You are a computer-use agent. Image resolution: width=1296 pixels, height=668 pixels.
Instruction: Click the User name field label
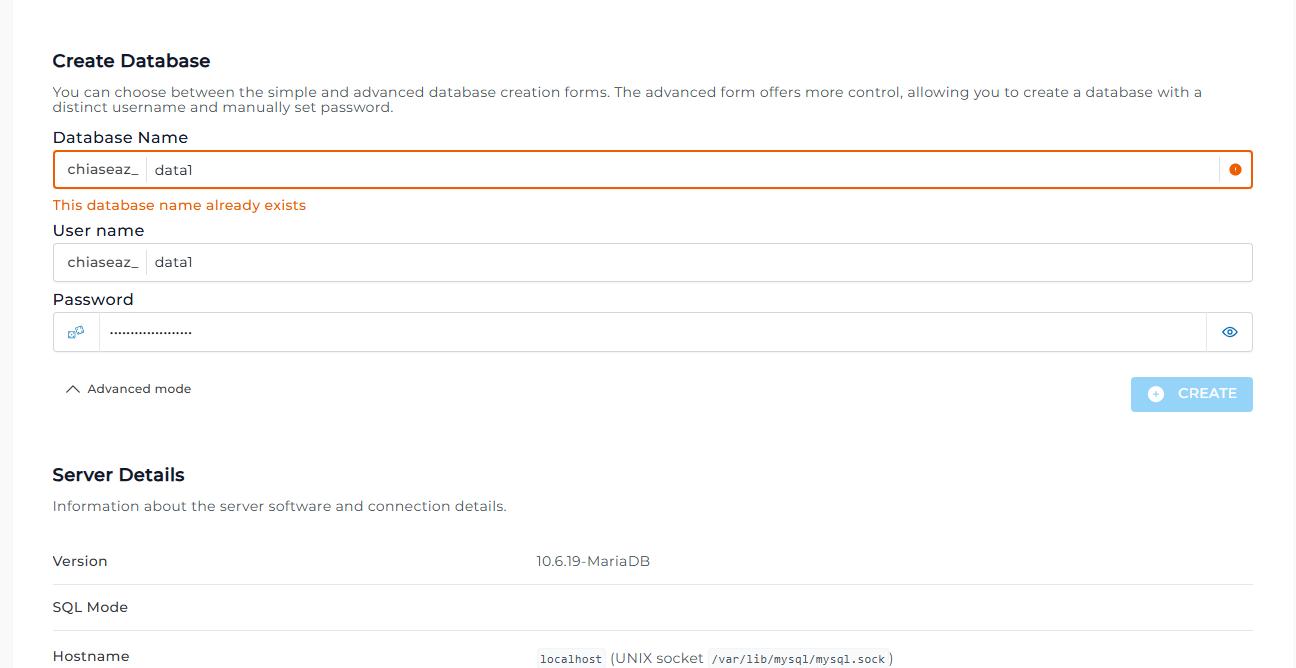[98, 231]
